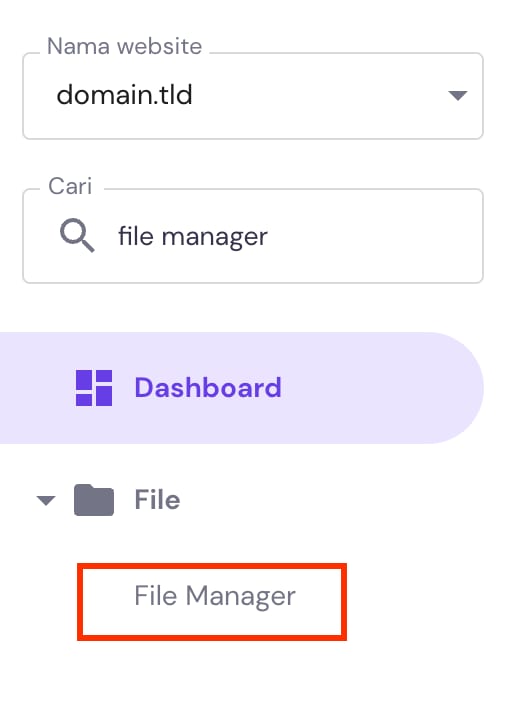Screen dimensions: 520x718
Task: Click the 'file manager' search query text
Action: (x=193, y=237)
